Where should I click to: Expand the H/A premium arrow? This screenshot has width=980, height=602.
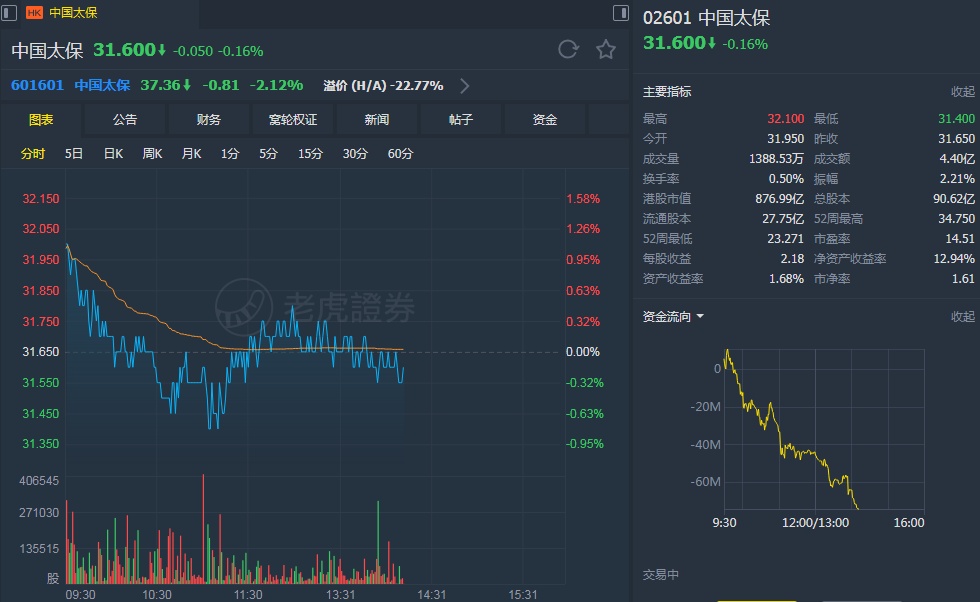point(464,85)
